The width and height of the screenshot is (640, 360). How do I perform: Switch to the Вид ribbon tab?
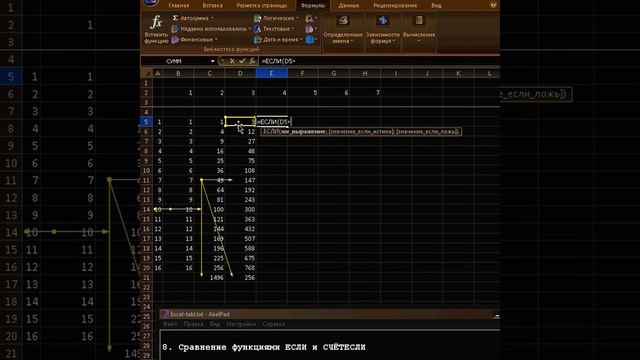436,5
